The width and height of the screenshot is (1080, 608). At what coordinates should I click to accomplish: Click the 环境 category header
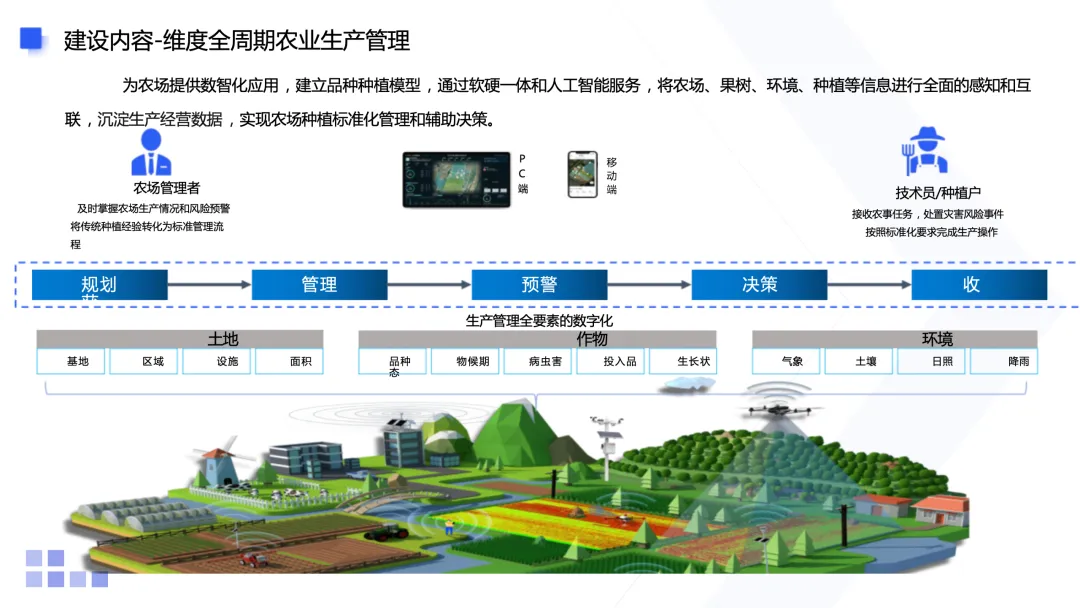pyautogui.click(x=895, y=339)
